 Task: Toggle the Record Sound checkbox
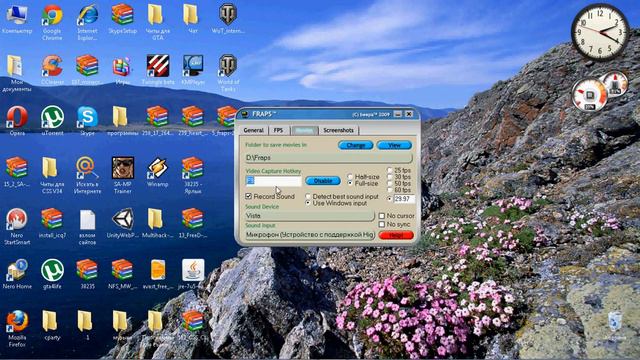pos(248,196)
